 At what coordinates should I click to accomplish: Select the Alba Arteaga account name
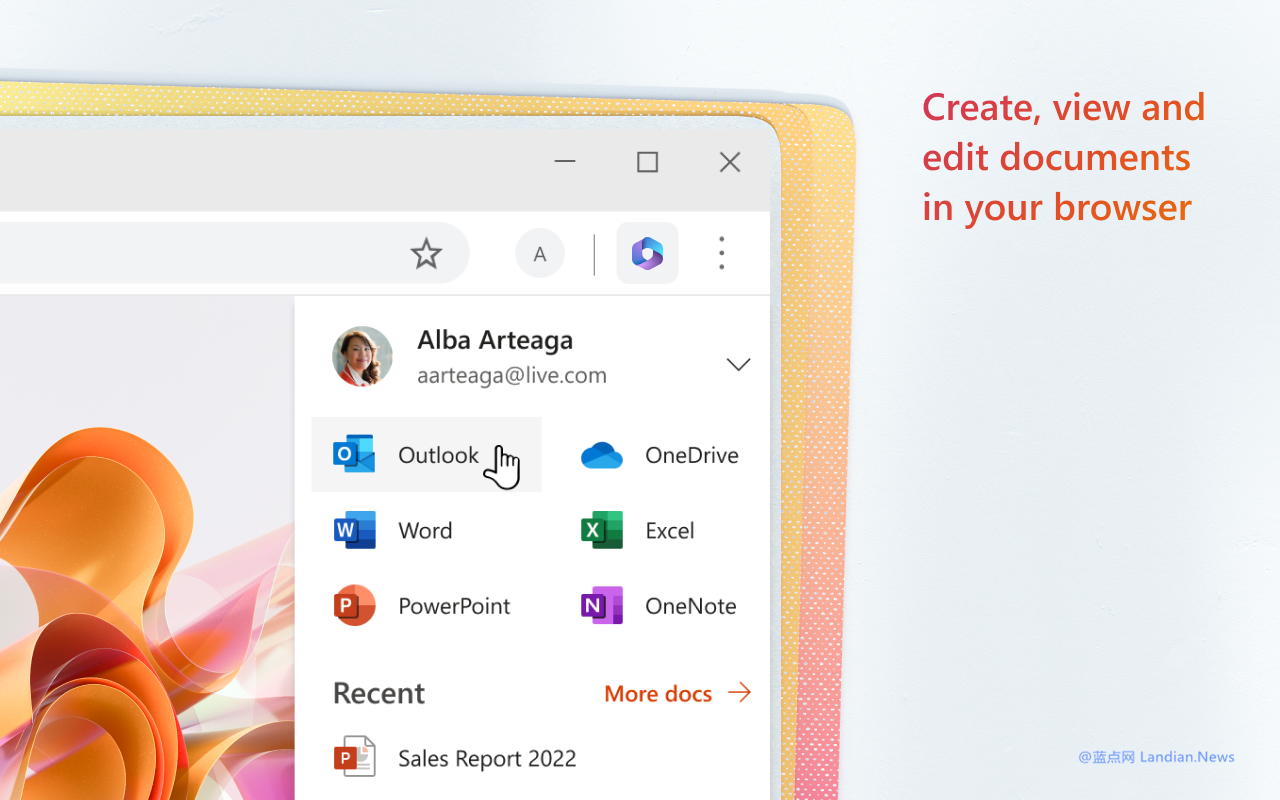click(495, 339)
